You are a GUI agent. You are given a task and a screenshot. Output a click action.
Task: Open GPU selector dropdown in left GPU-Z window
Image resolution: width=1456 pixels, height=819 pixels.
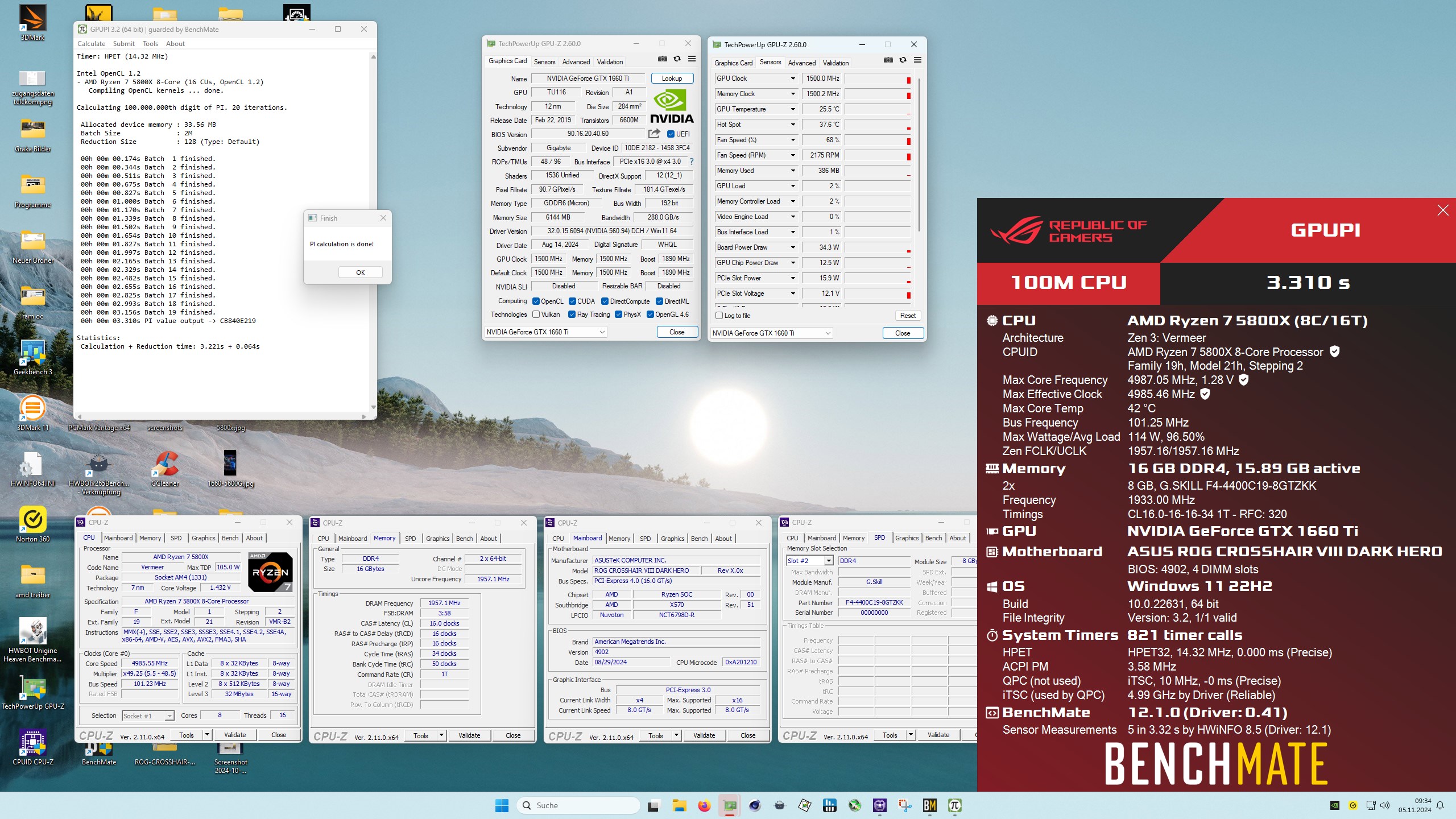click(545, 332)
